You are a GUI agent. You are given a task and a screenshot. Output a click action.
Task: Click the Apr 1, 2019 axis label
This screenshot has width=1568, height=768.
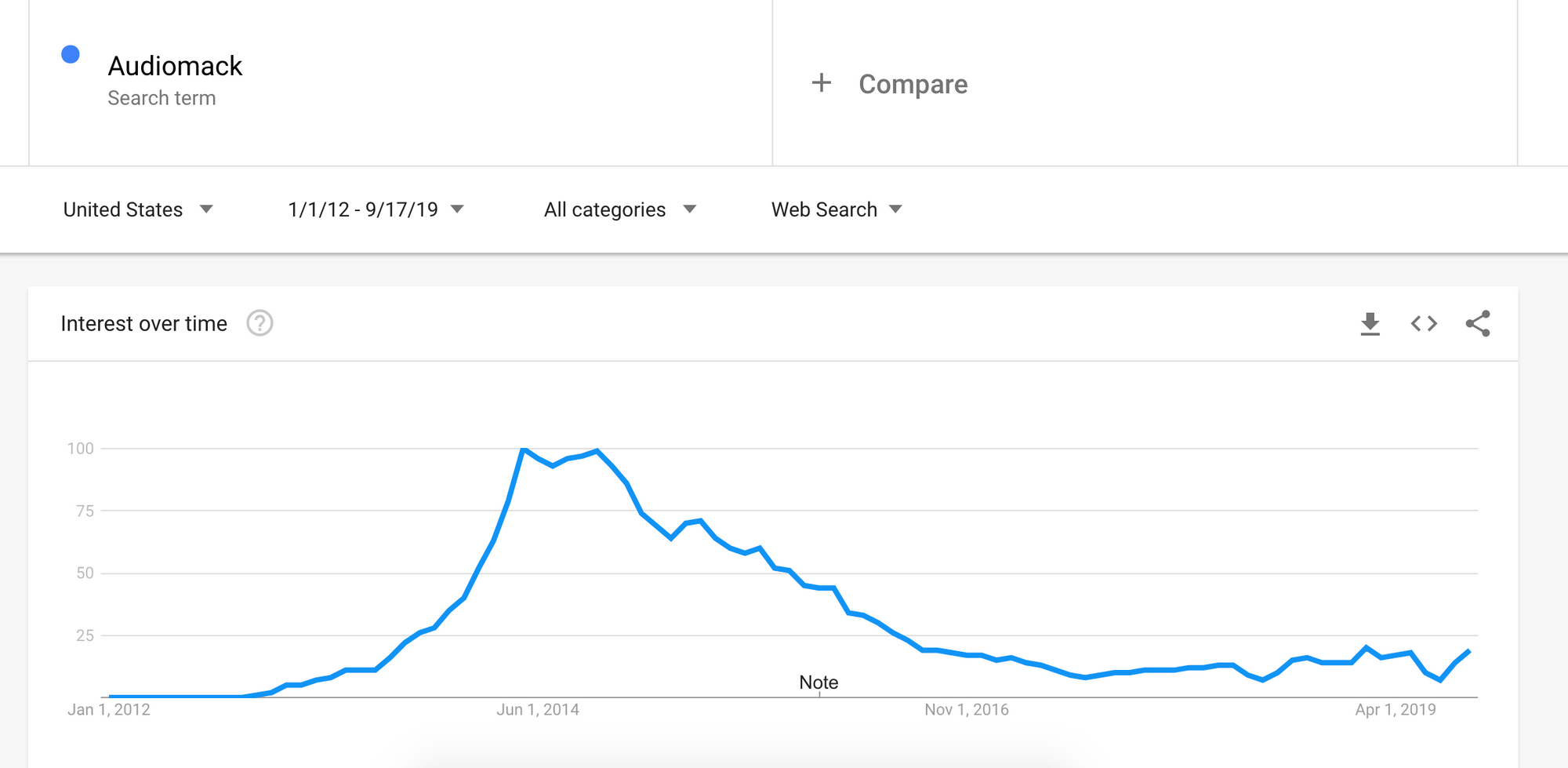pos(1396,710)
